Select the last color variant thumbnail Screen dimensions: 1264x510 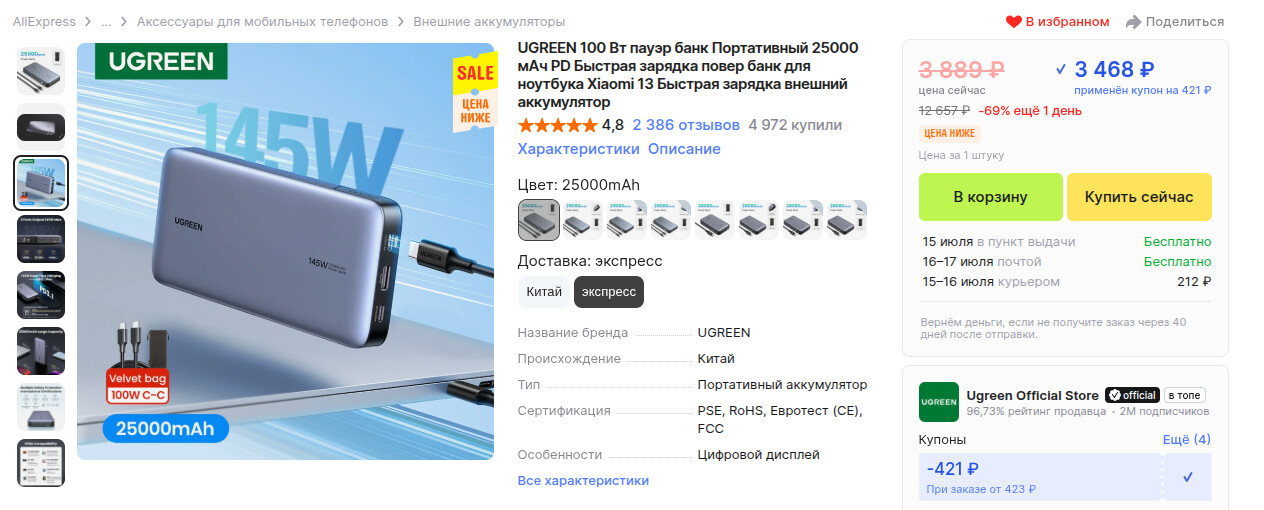[847, 220]
